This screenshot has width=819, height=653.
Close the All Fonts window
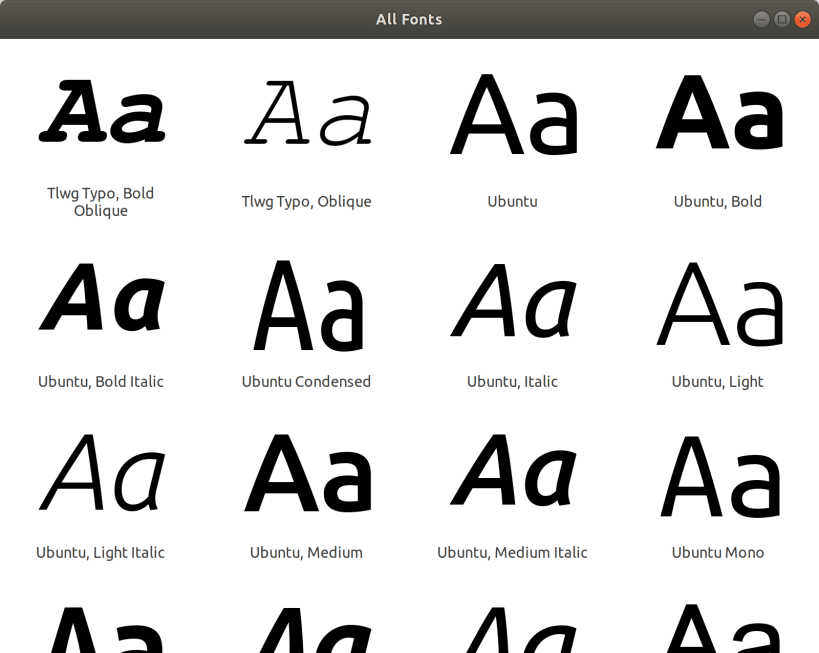[x=802, y=19]
